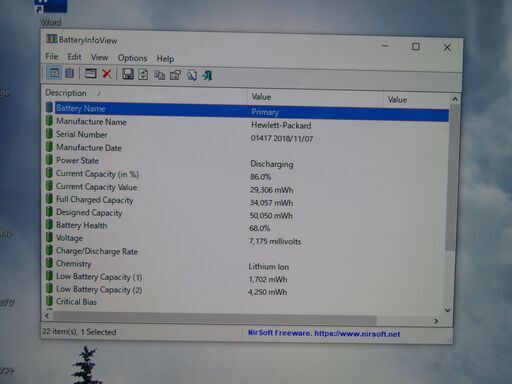Click the horizontal scrollbar right arrow
Image resolution: width=512 pixels, height=384 pixels.
(x=436, y=321)
